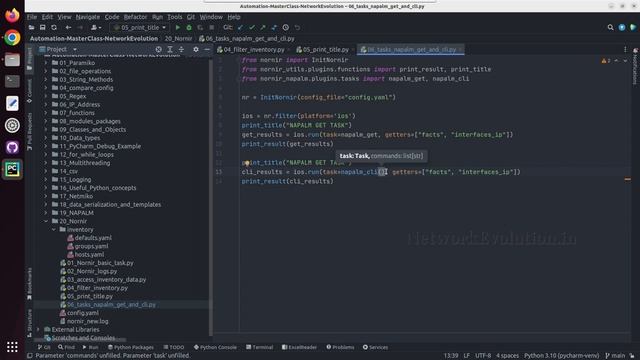Save all files with the disk icon

[42, 27]
